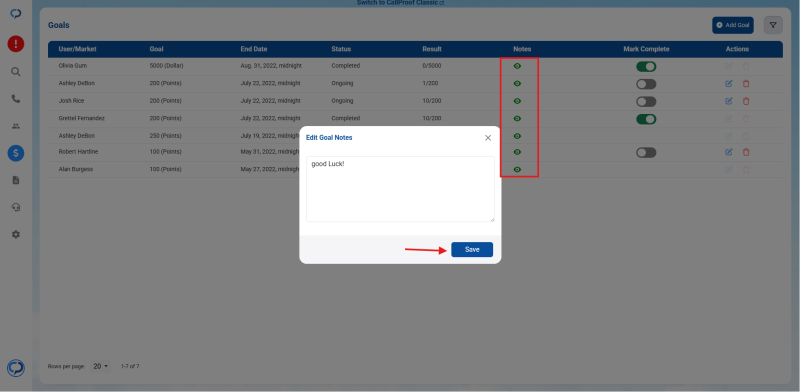Edit Ashley DeBon's 200 points goal
Viewport: 800px width, 392px height.
(729, 84)
